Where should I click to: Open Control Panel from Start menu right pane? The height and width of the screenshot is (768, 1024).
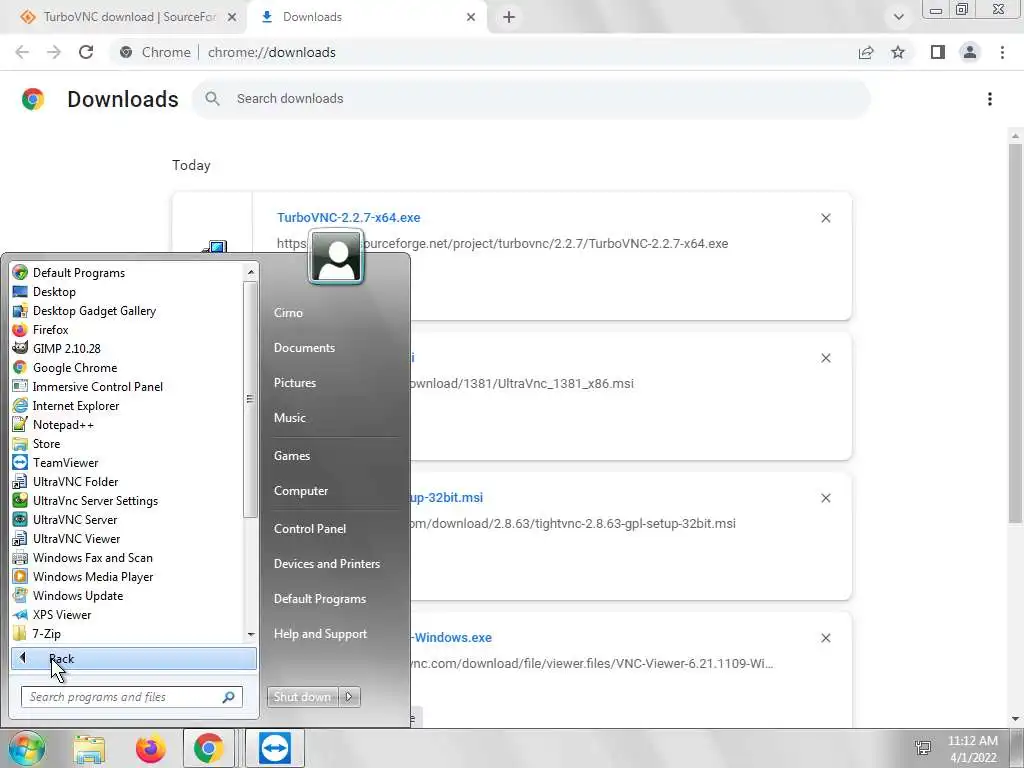pos(310,529)
